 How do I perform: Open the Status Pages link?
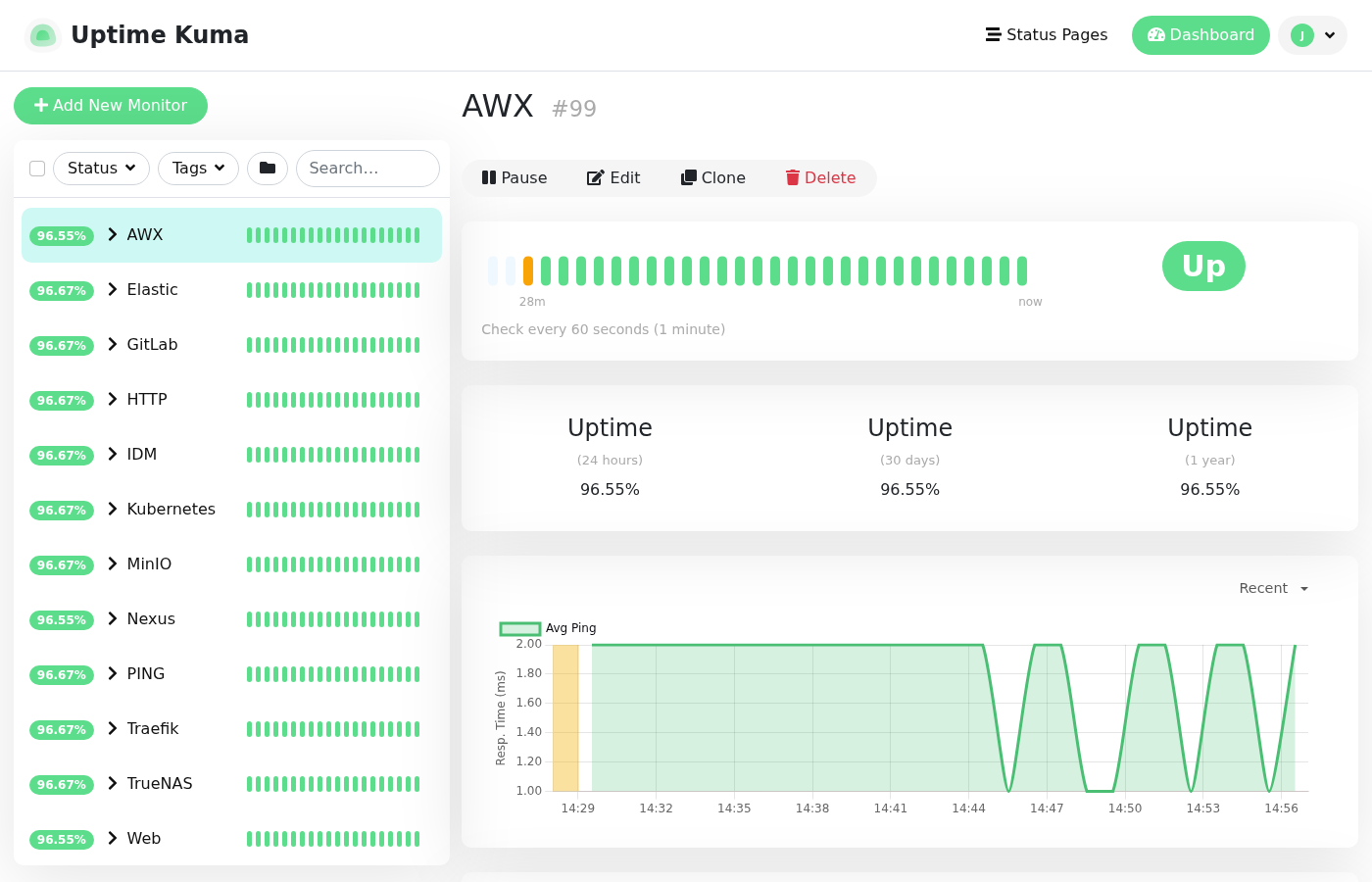point(1047,35)
